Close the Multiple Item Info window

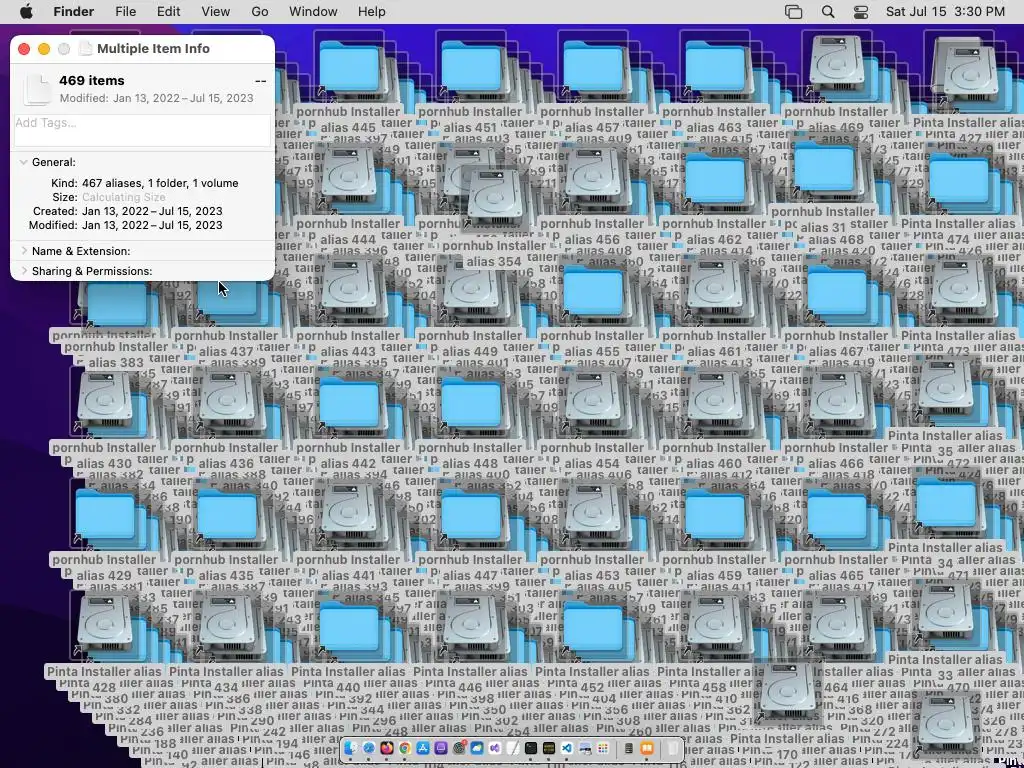pos(24,49)
